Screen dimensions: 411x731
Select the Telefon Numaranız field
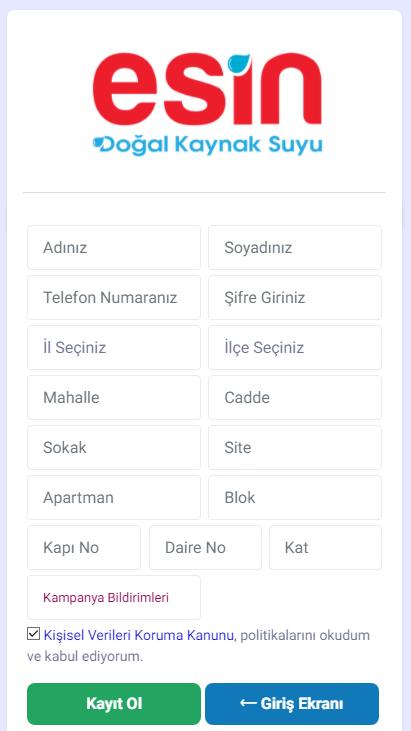(x=114, y=297)
